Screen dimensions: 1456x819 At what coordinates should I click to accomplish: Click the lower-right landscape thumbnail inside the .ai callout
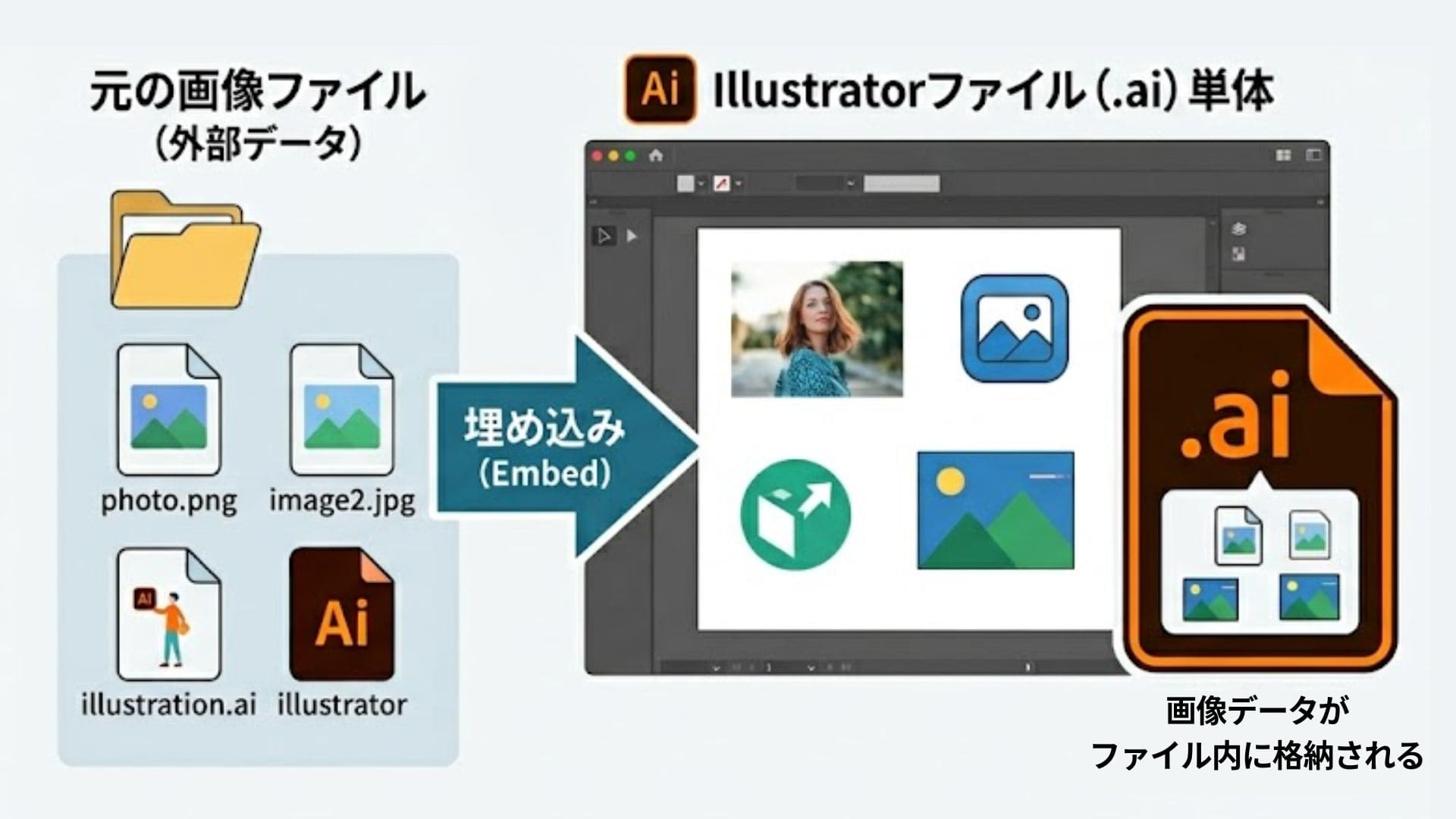pyautogui.click(x=1309, y=597)
